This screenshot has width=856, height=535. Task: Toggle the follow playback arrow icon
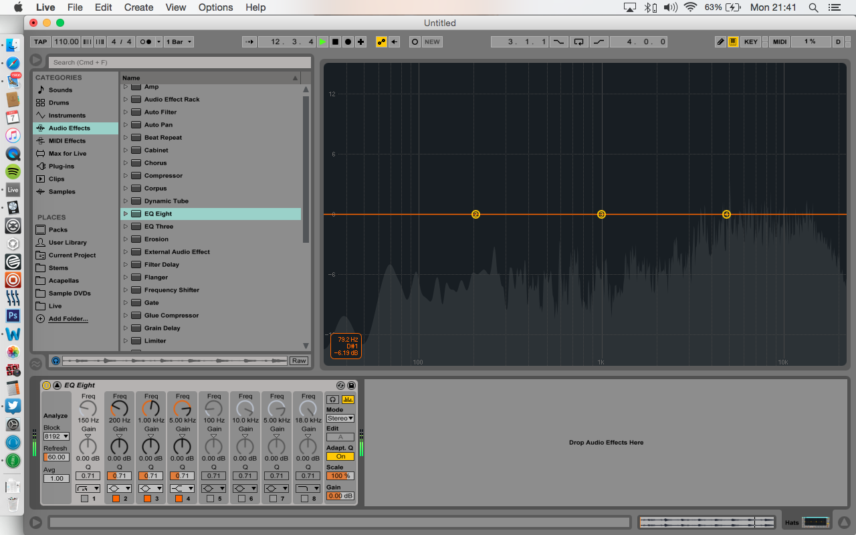tap(249, 41)
